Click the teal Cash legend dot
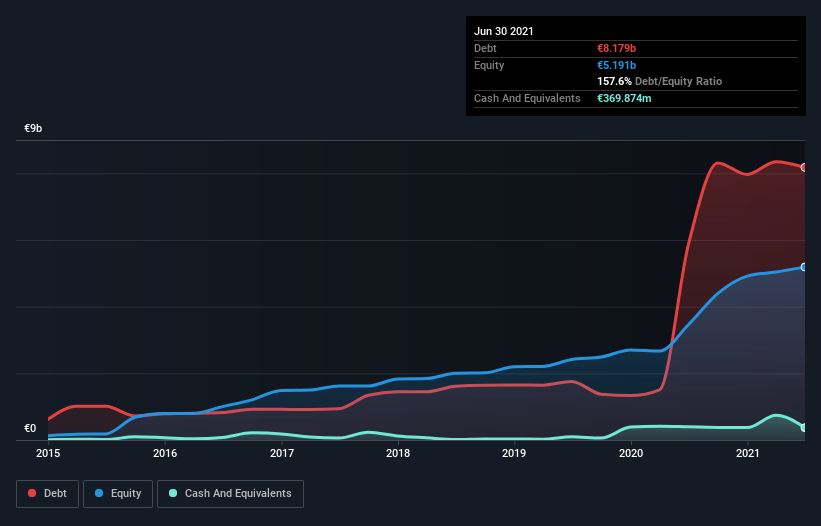Screen dimensions: 821x526 click(173, 493)
